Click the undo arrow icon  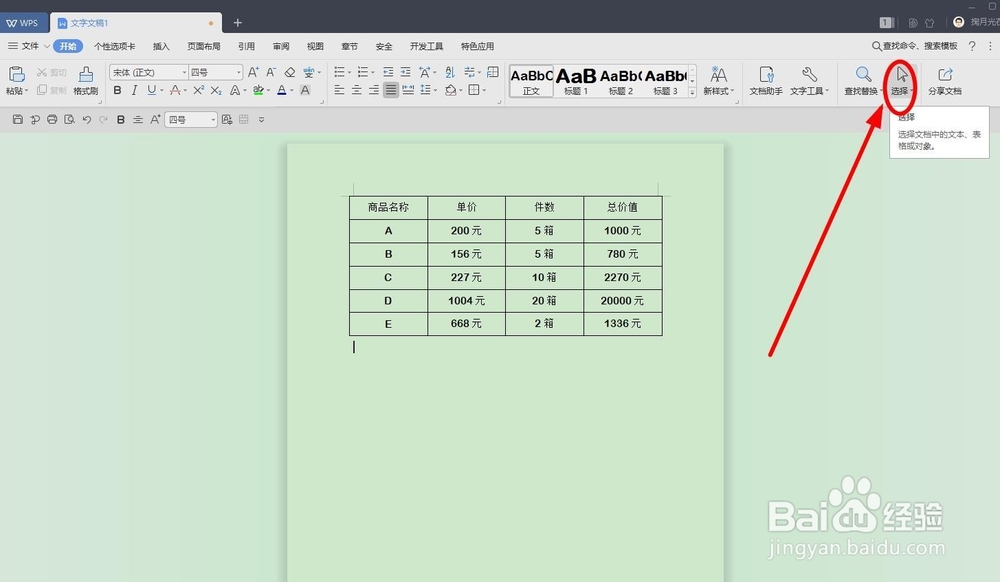pyautogui.click(x=88, y=118)
